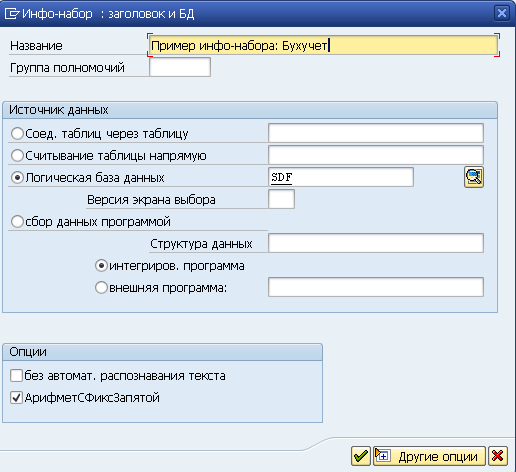Click the red X cancel icon
516x472 pixels.
click(498, 456)
